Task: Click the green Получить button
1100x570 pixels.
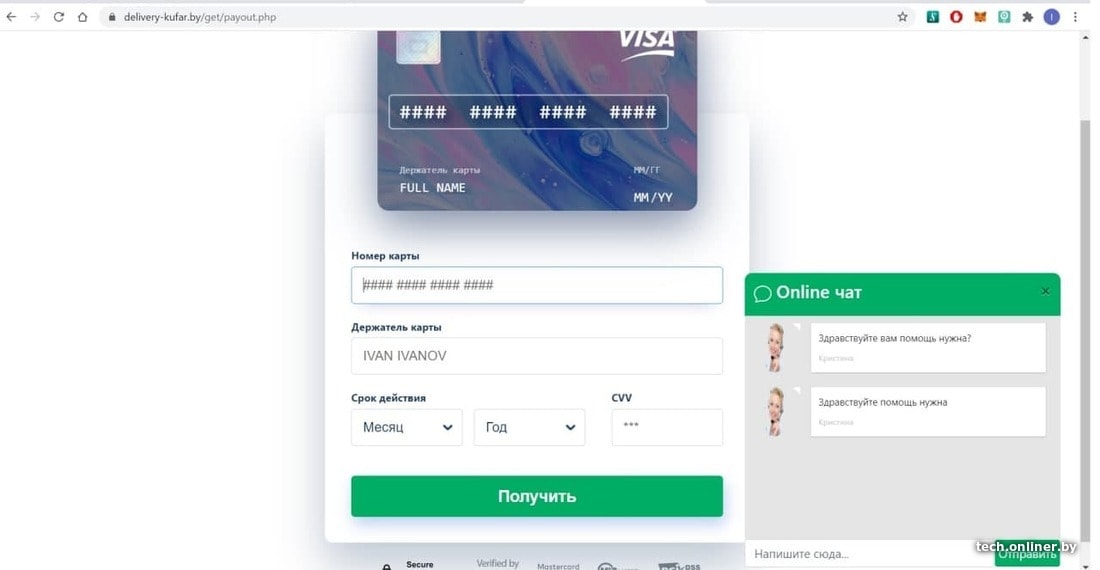Action: pyautogui.click(x=537, y=496)
